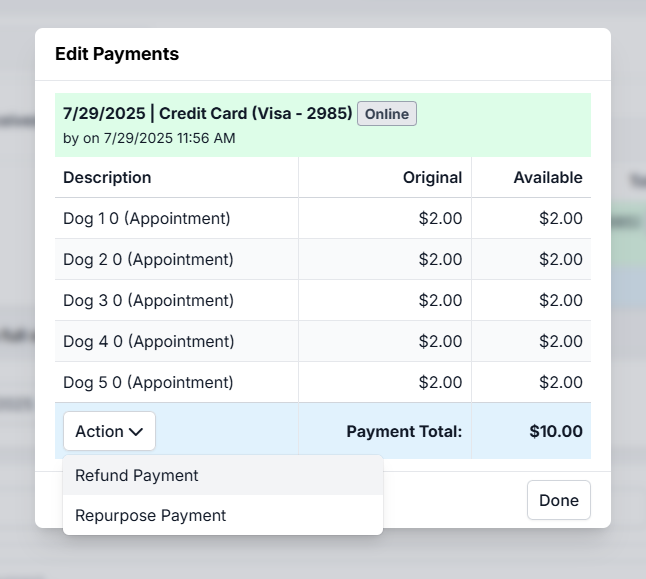Viewport: 646px width, 579px height.
Task: Click the Dog 3 0 appointment description
Action: [x=148, y=300]
